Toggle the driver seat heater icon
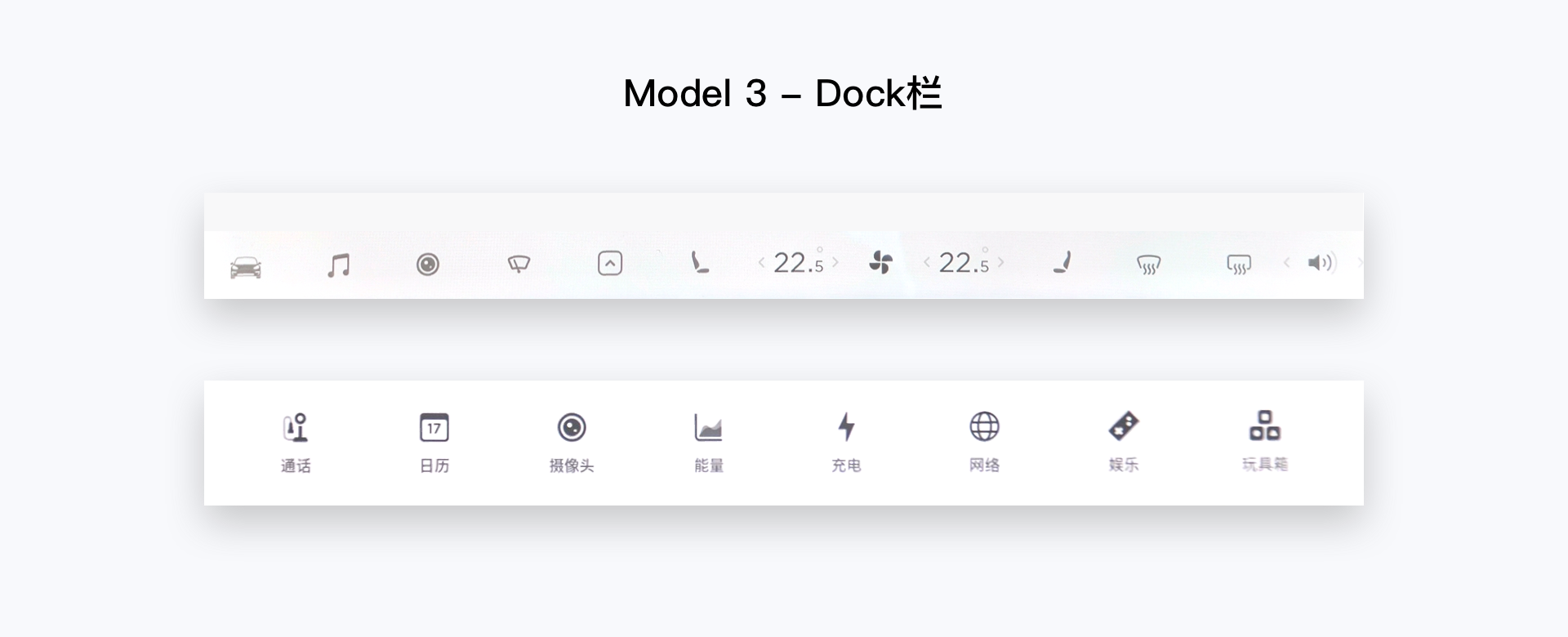This screenshot has width=1568, height=637. pyautogui.click(x=700, y=262)
